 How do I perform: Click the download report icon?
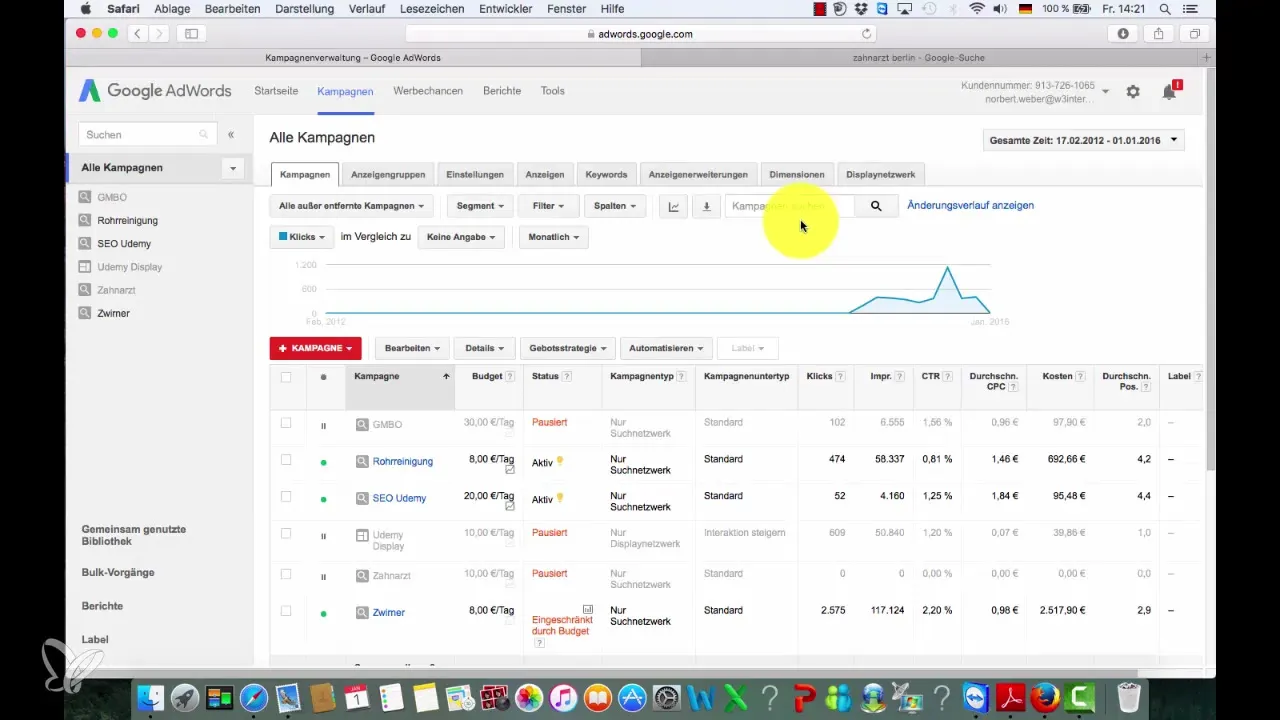[706, 207]
